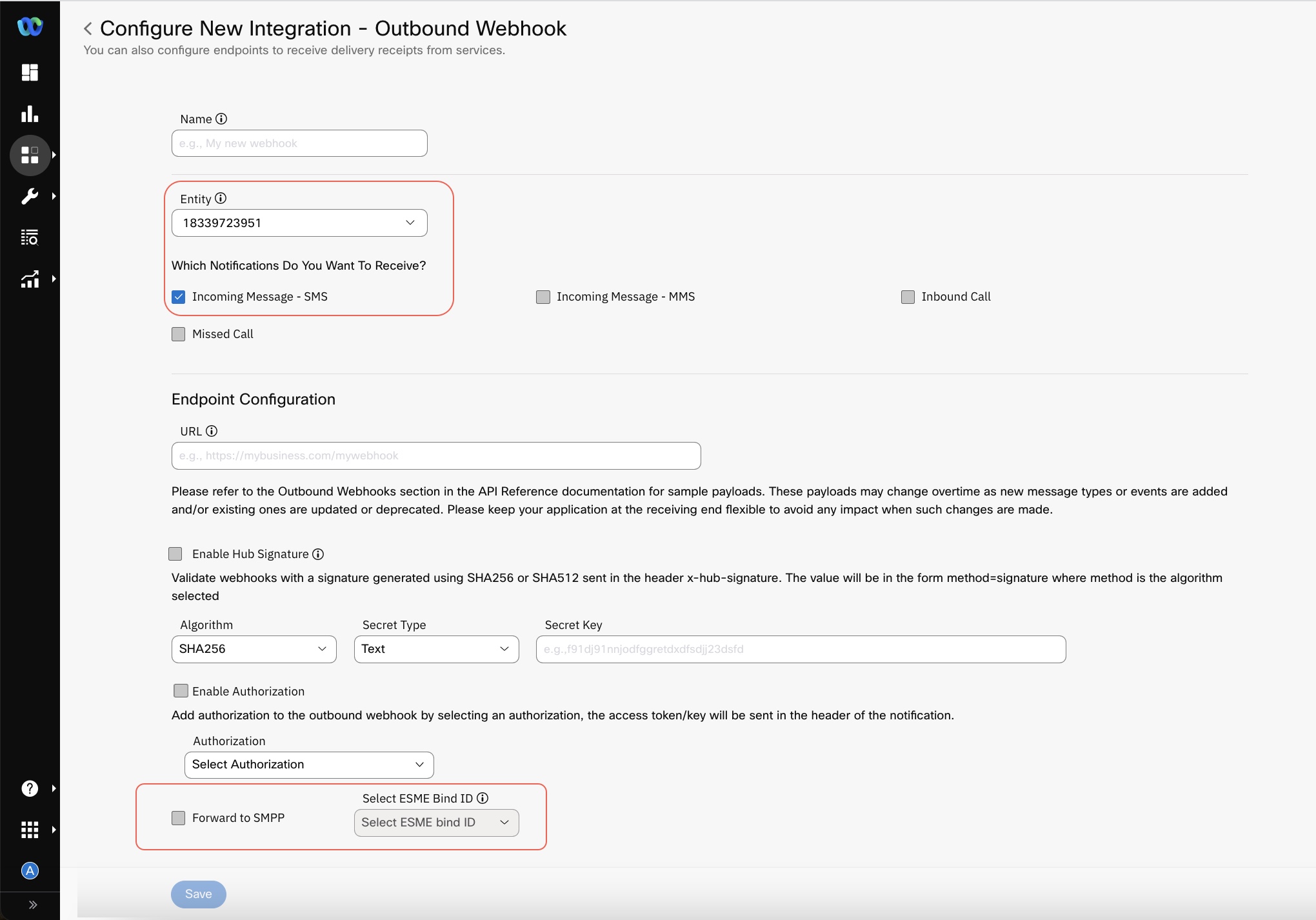This screenshot has width=1316, height=920.
Task: Open the bar chart reports icon
Action: point(30,114)
